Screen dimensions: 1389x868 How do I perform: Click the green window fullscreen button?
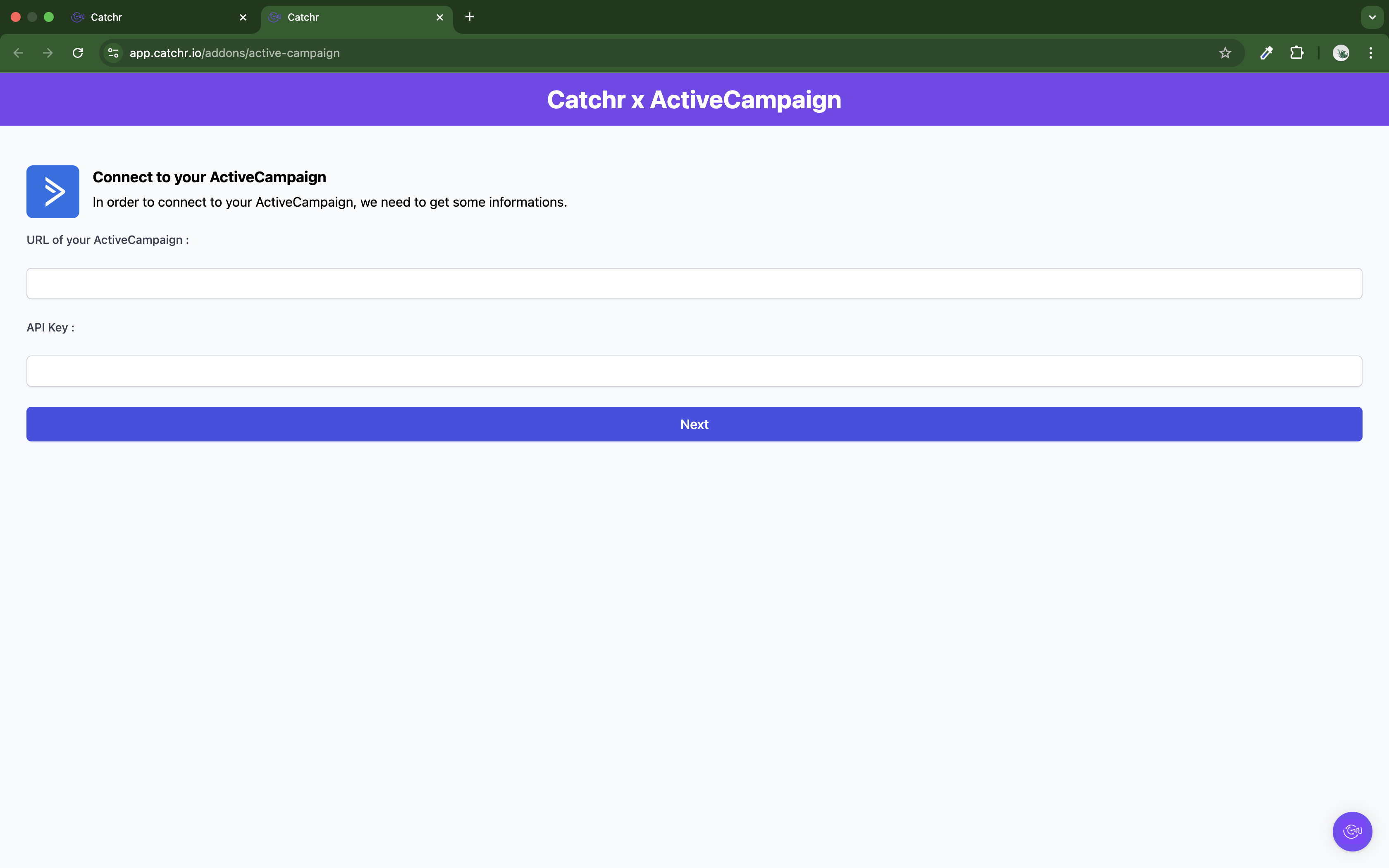tap(49, 17)
